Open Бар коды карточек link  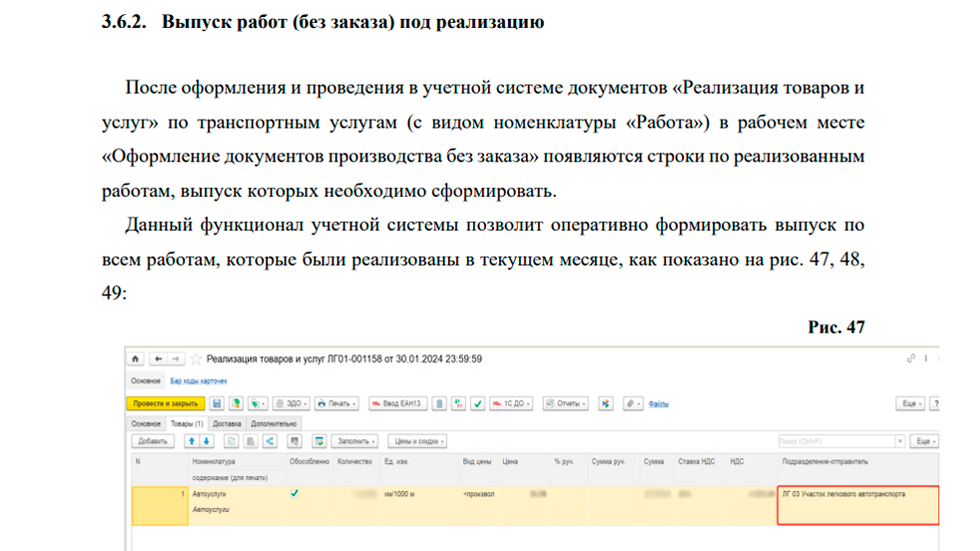(x=198, y=381)
